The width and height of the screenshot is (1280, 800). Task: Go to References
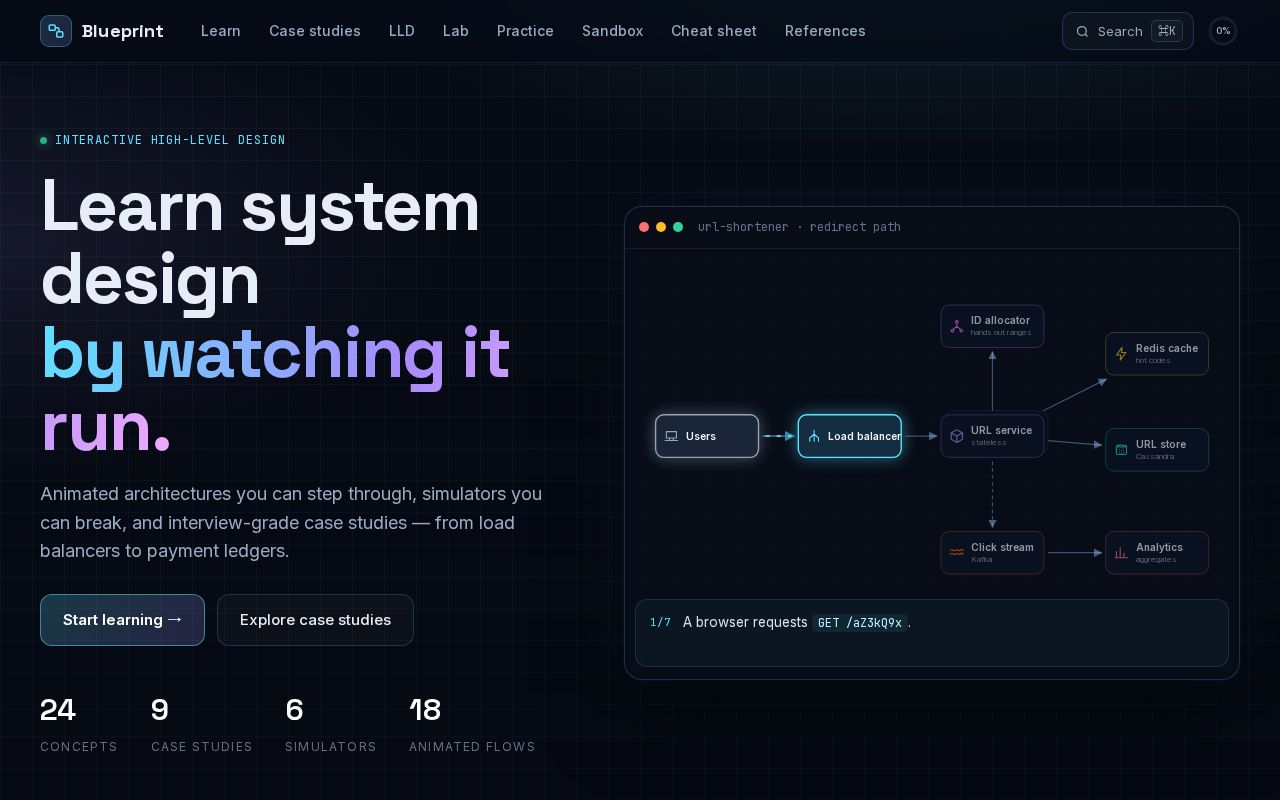[825, 31]
